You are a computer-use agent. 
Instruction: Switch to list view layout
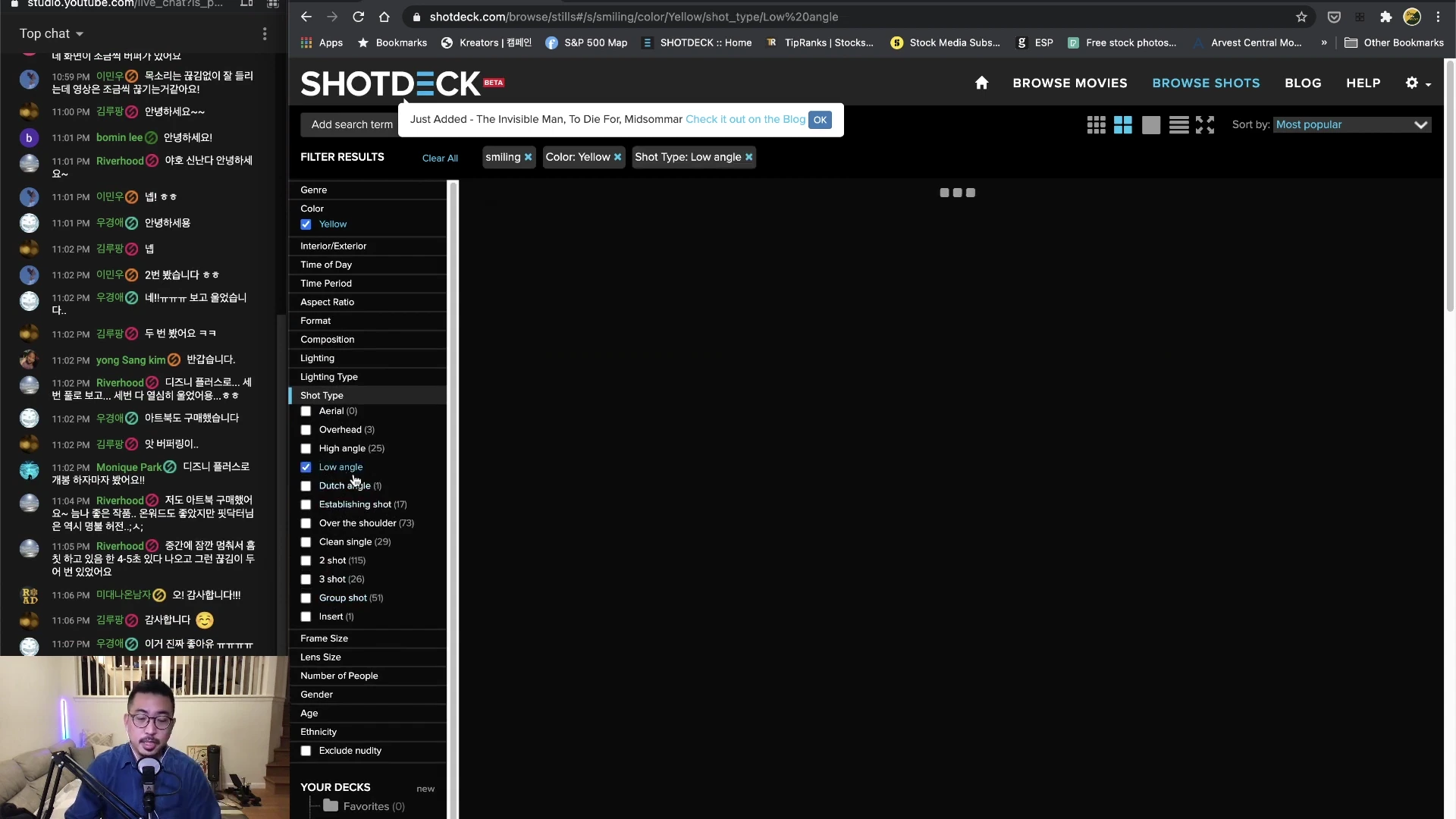coord(1178,125)
